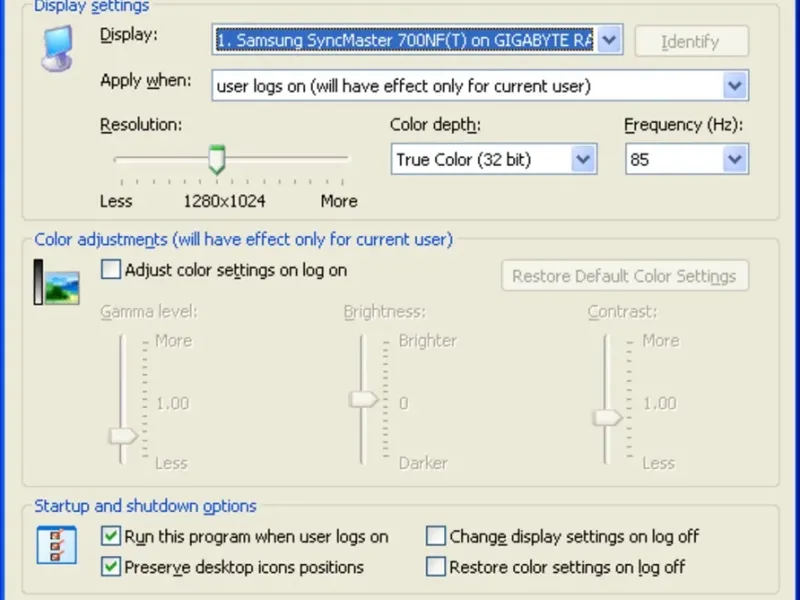Click the Less label beside Resolution slider
The image size is (800, 600).
[x=116, y=202]
